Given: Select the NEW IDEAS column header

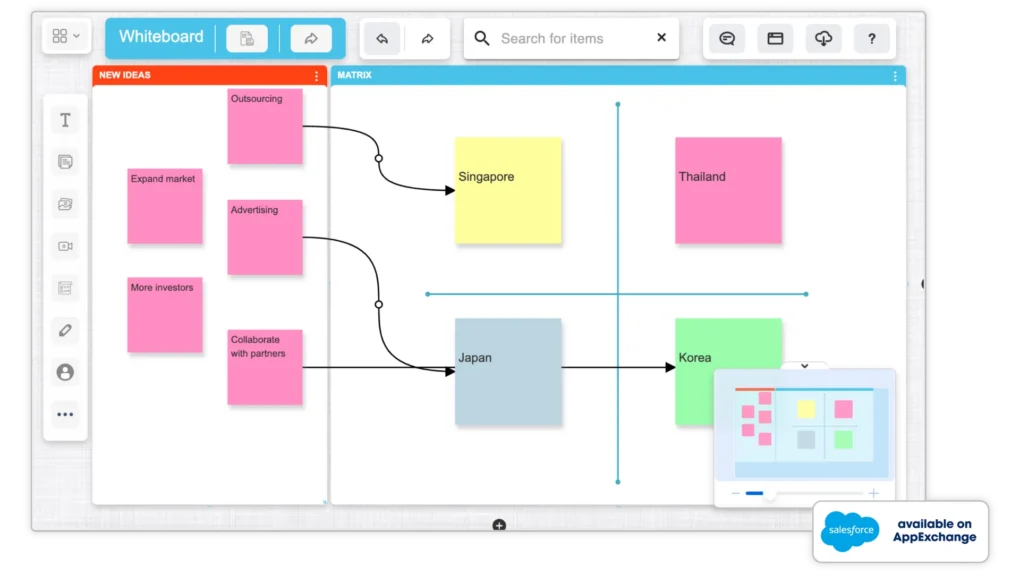Looking at the screenshot, I should point(209,75).
